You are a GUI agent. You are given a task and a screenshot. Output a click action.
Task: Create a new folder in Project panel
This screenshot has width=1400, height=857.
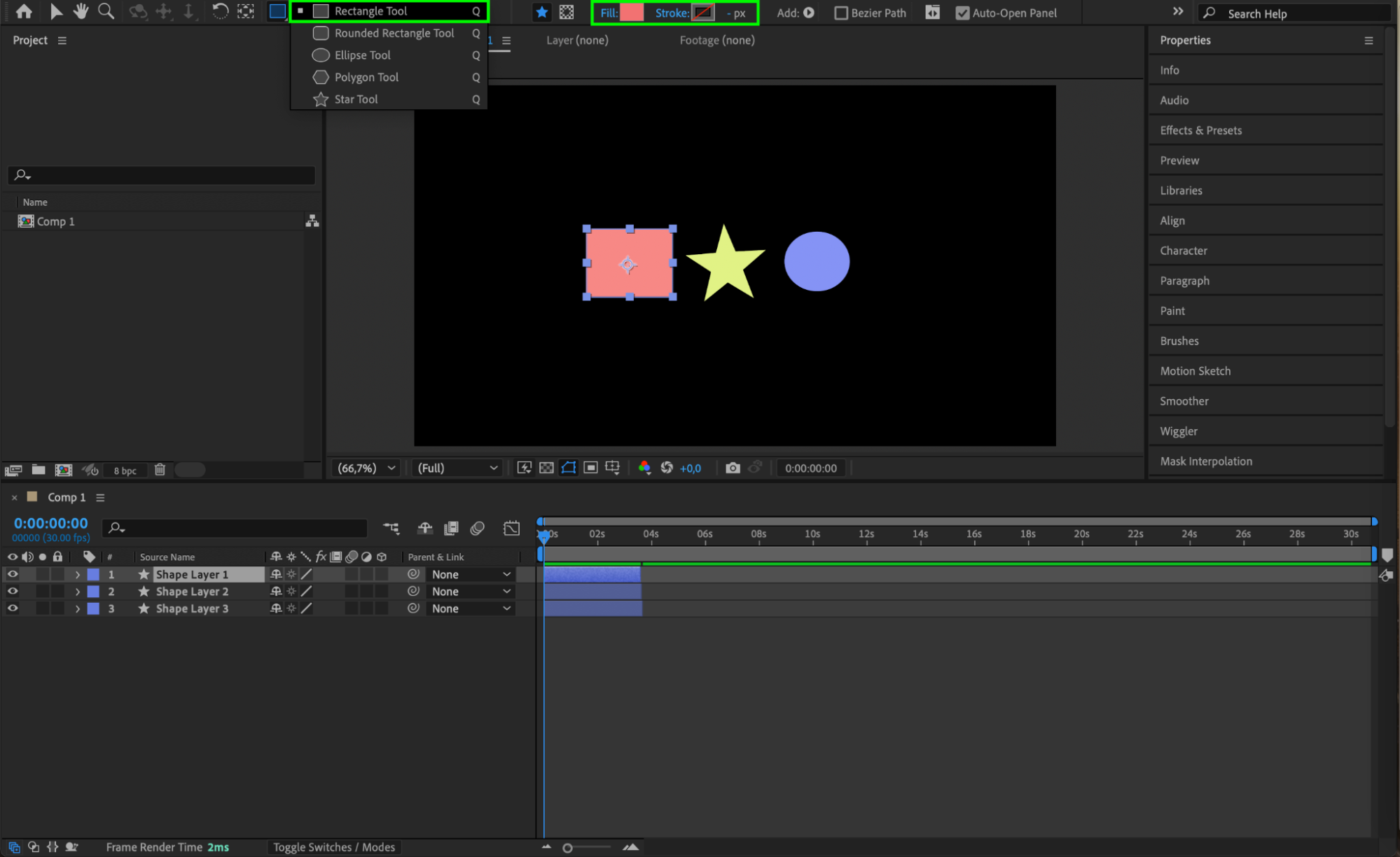point(39,470)
